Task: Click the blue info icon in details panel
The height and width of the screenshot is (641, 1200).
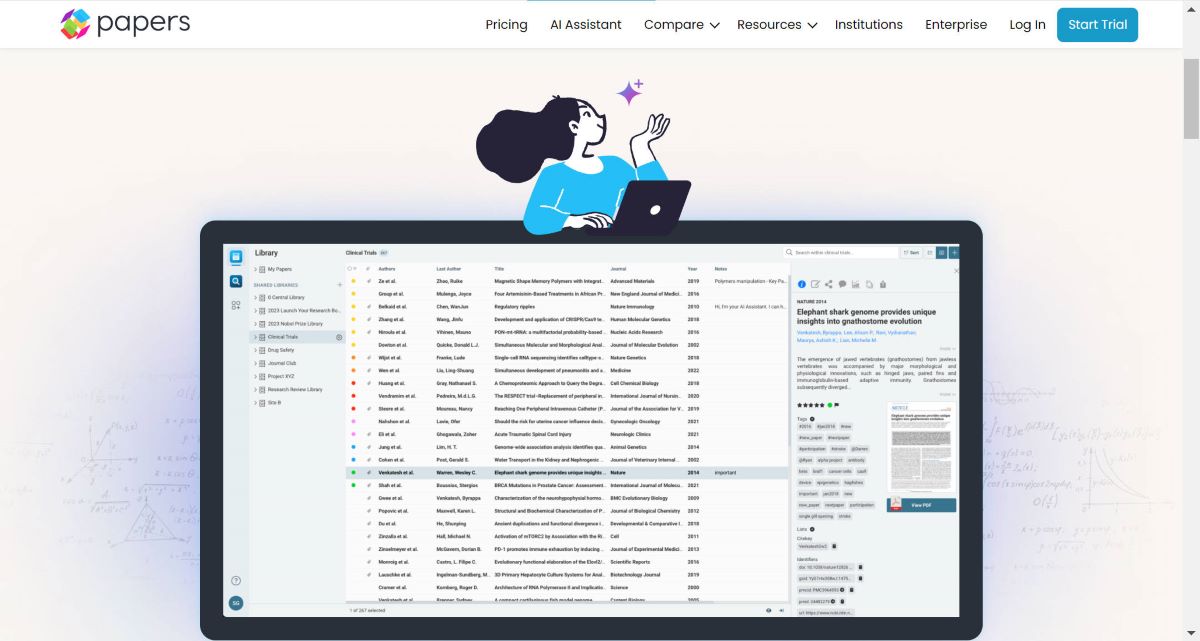Action: pyautogui.click(x=802, y=285)
